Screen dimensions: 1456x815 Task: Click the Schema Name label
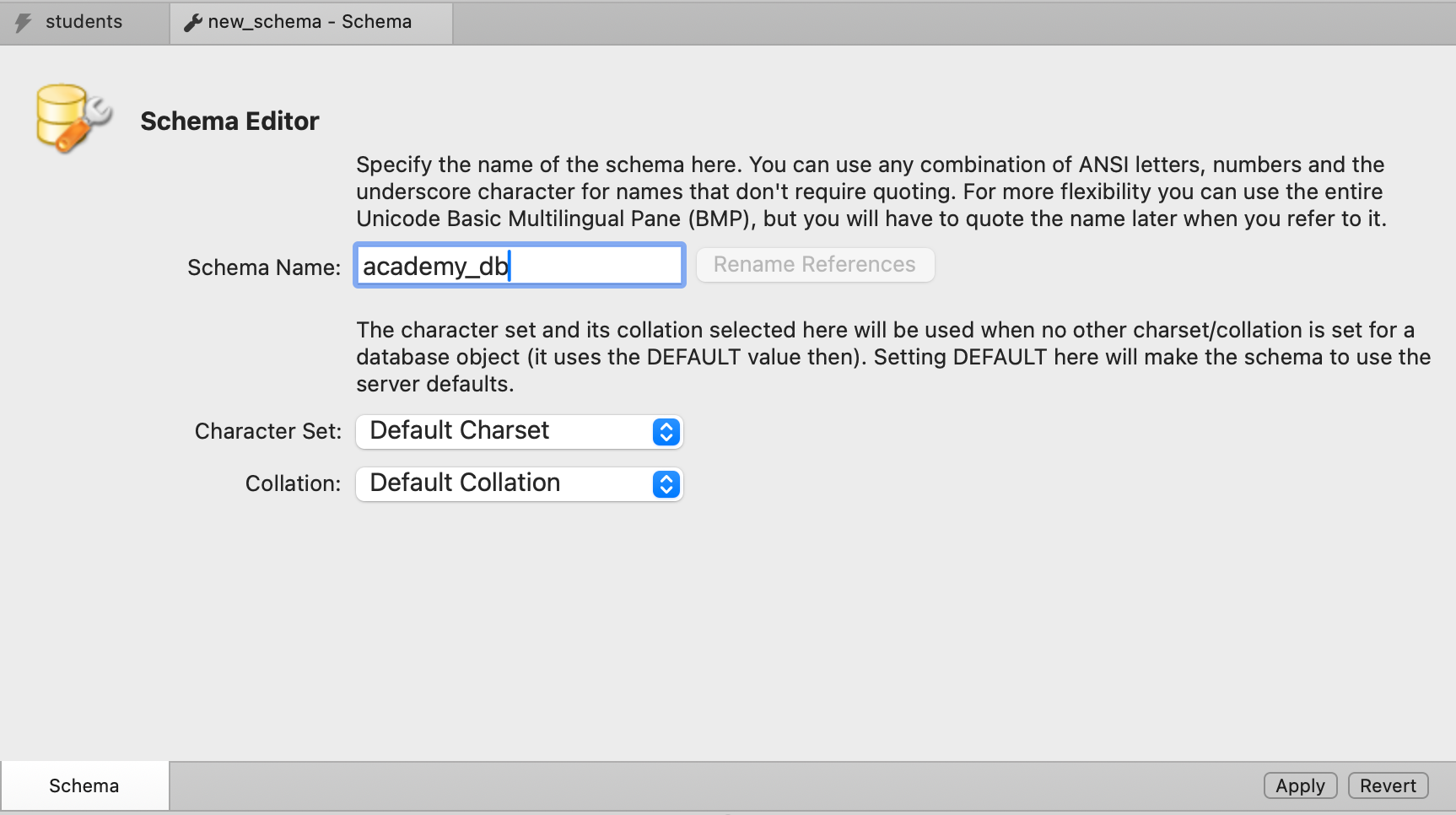[264, 267]
